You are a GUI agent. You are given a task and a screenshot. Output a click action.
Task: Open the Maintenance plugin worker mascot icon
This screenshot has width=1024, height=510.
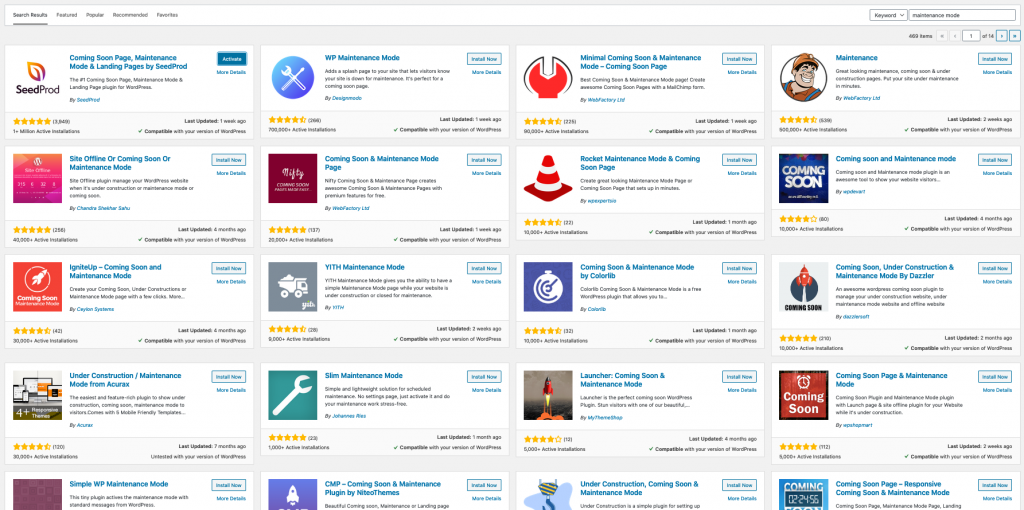[803, 77]
